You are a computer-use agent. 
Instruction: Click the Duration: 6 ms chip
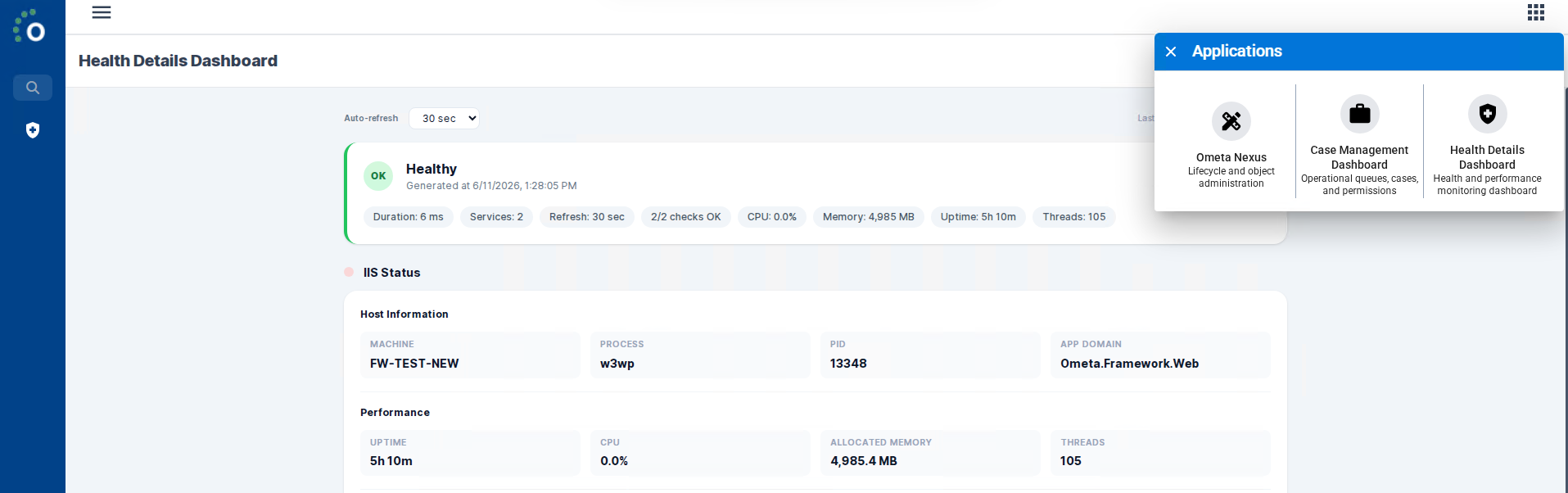[x=409, y=217]
